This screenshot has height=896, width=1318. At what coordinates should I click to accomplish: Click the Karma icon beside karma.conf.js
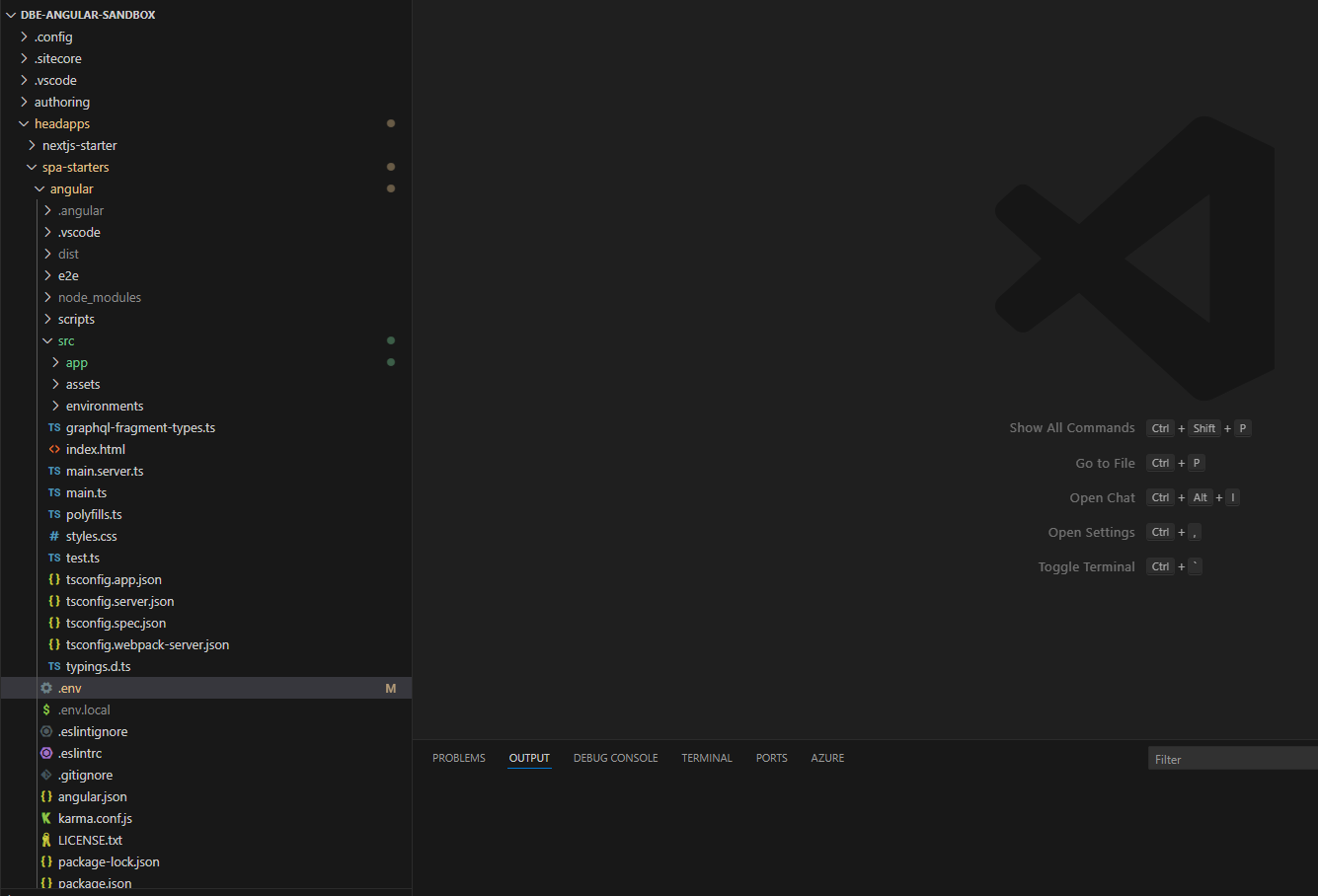(x=46, y=818)
